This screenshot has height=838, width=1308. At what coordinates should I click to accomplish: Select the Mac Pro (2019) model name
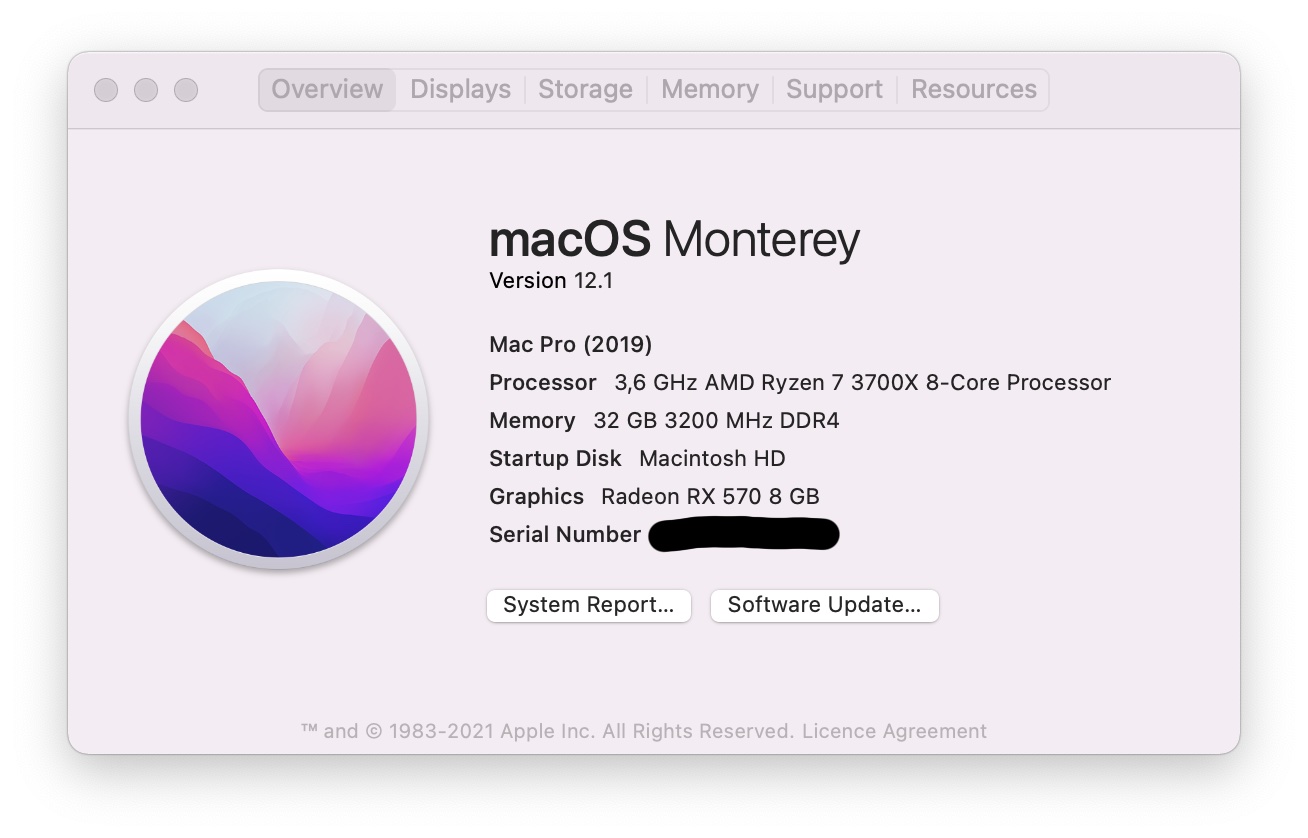(x=570, y=345)
